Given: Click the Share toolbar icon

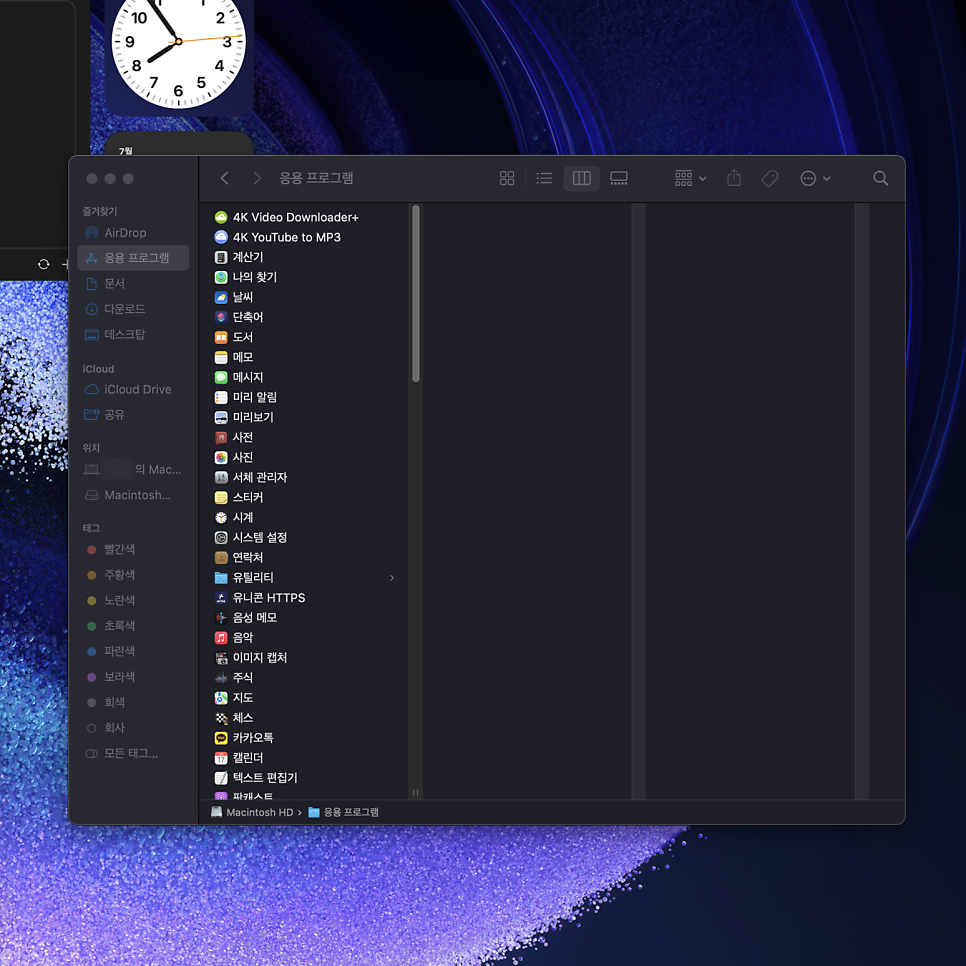Looking at the screenshot, I should coord(734,179).
